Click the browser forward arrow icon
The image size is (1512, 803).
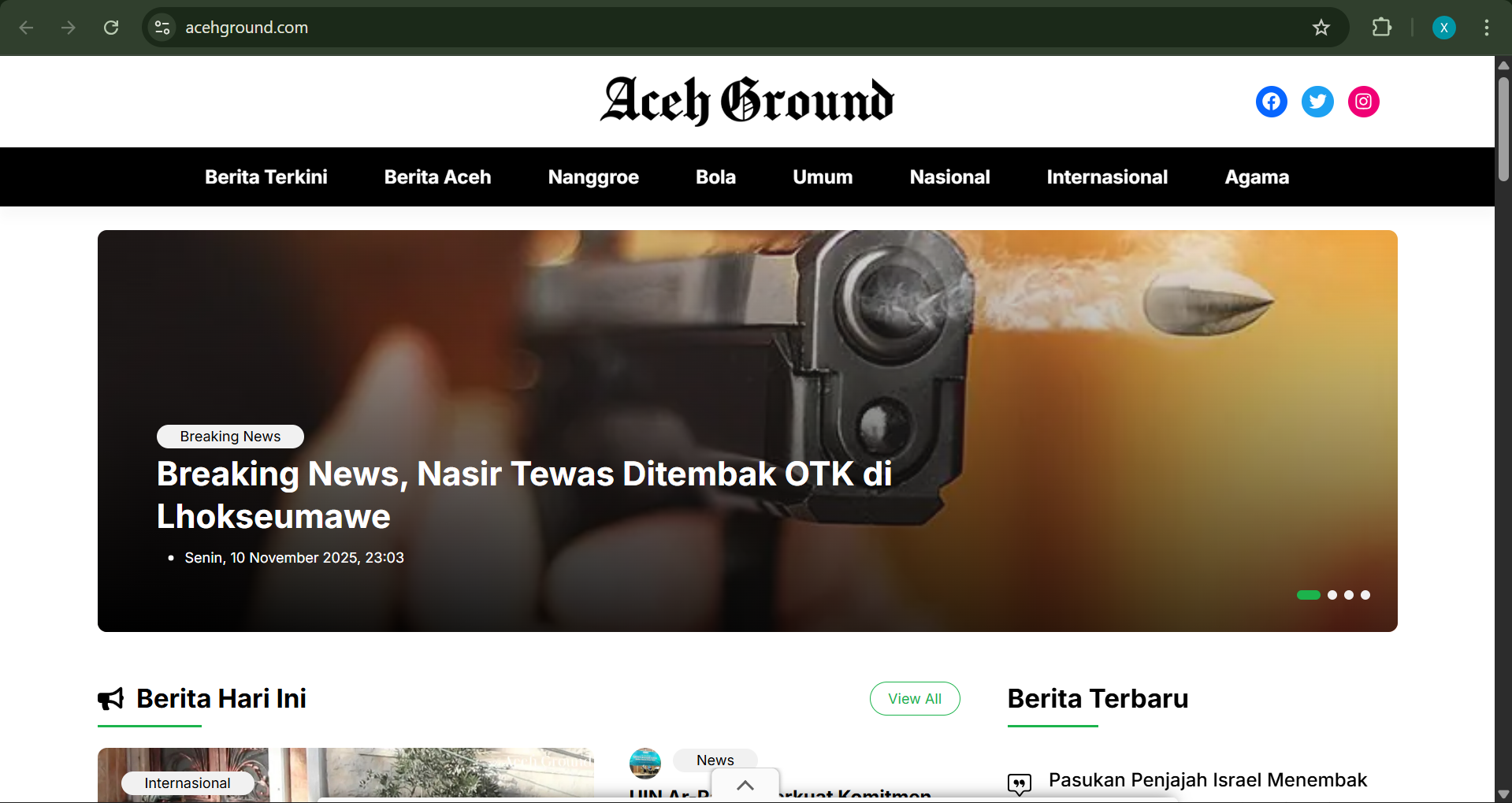coord(69,27)
